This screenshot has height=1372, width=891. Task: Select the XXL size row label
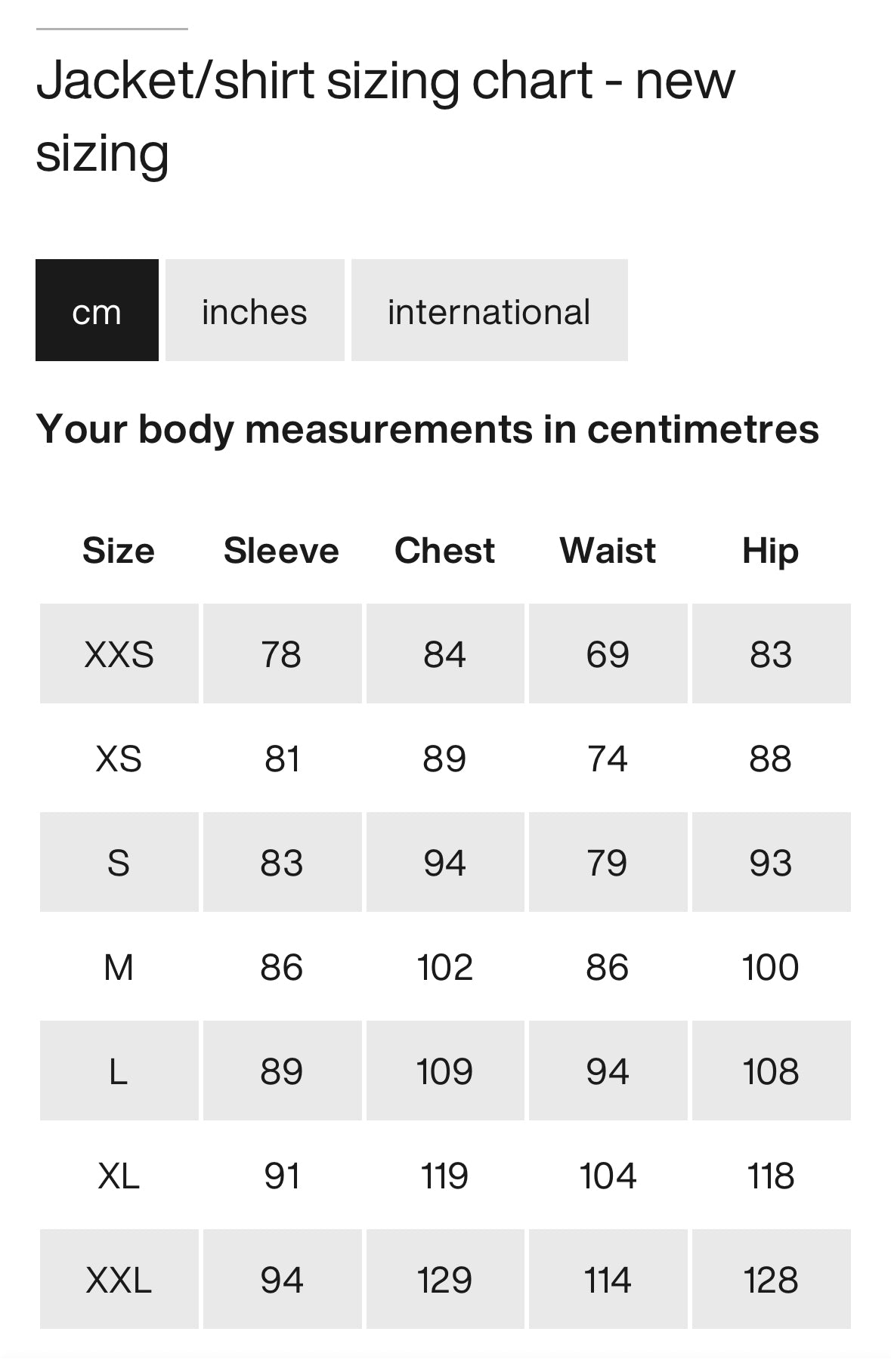click(x=119, y=1280)
